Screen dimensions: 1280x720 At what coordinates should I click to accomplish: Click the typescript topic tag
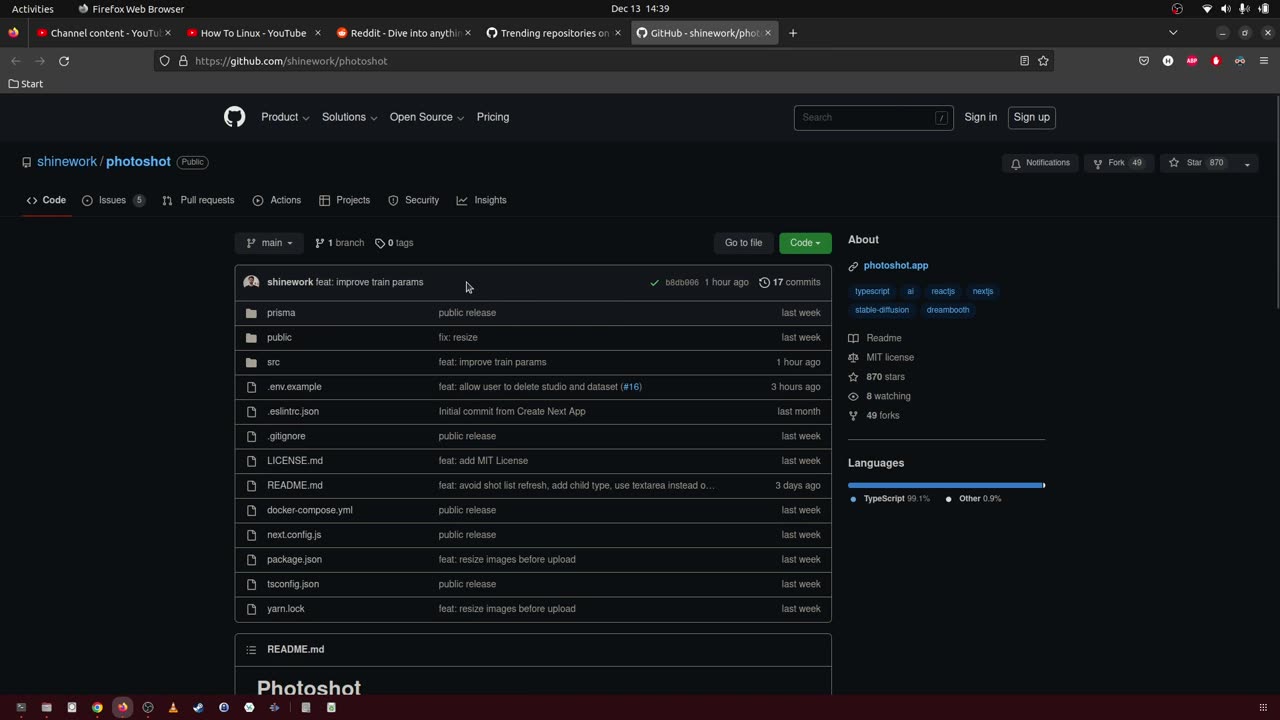pyautogui.click(x=872, y=291)
